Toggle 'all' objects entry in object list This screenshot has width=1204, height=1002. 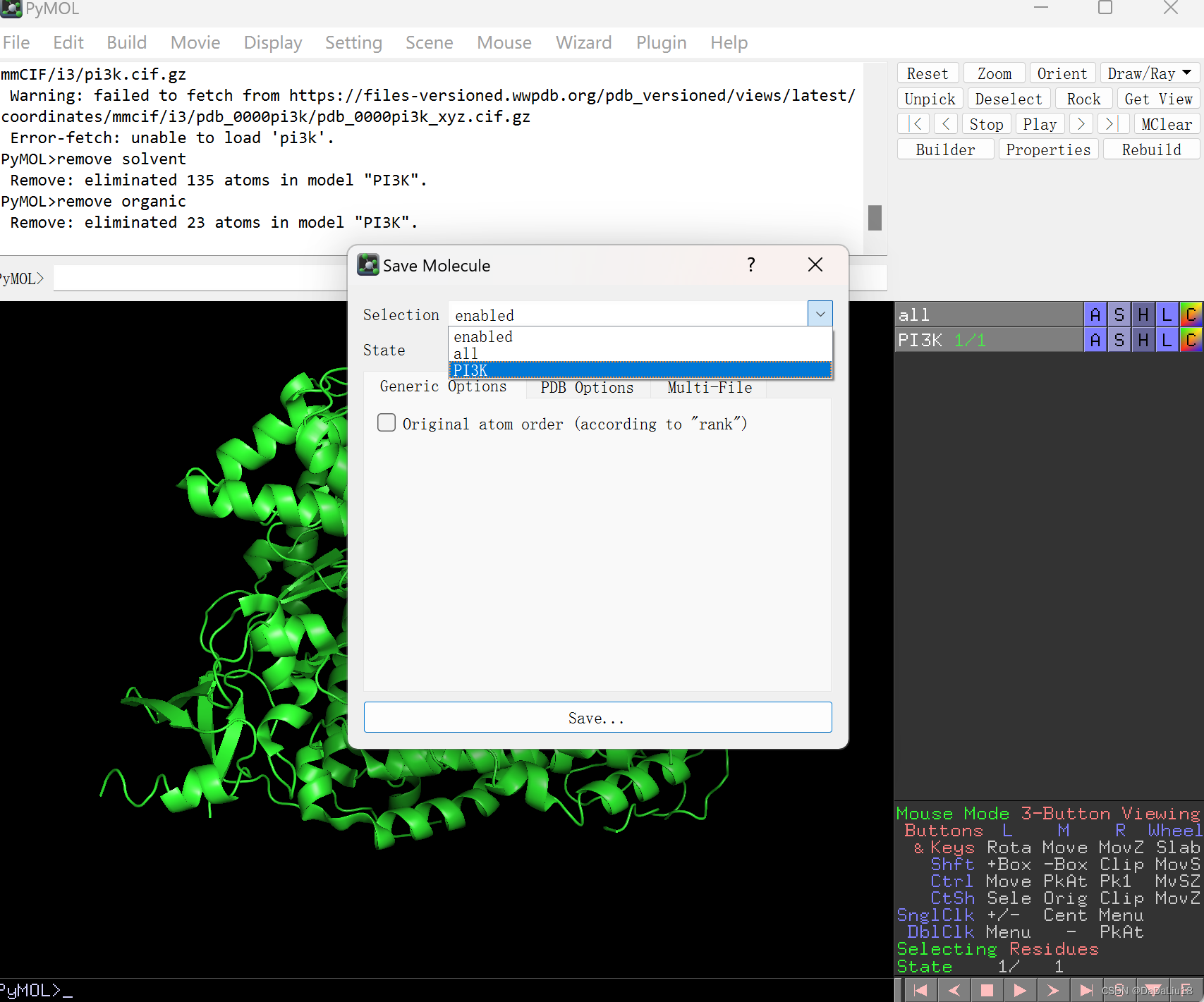click(x=987, y=314)
